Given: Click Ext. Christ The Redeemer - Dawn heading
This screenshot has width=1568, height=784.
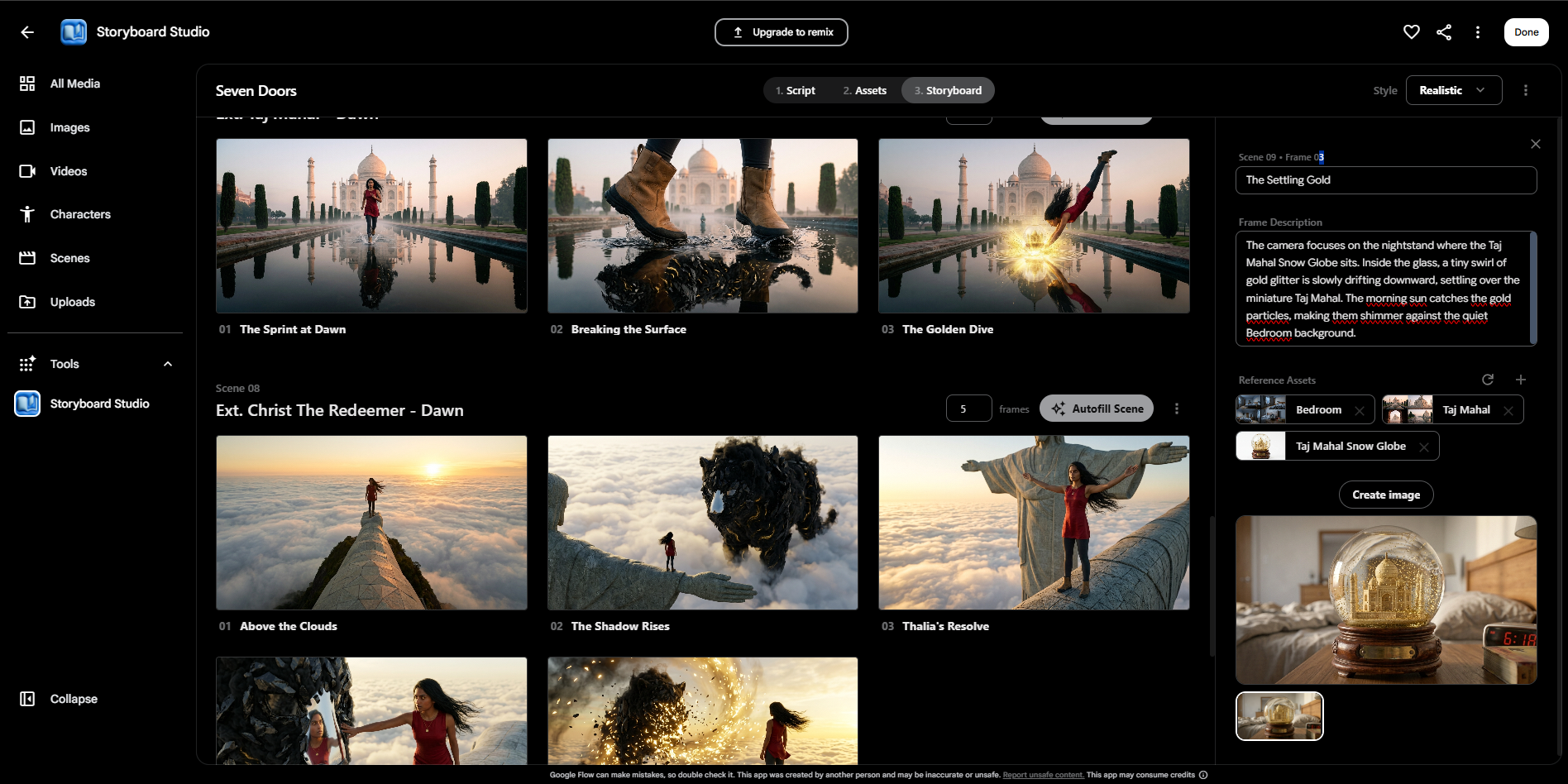Looking at the screenshot, I should tap(340, 411).
